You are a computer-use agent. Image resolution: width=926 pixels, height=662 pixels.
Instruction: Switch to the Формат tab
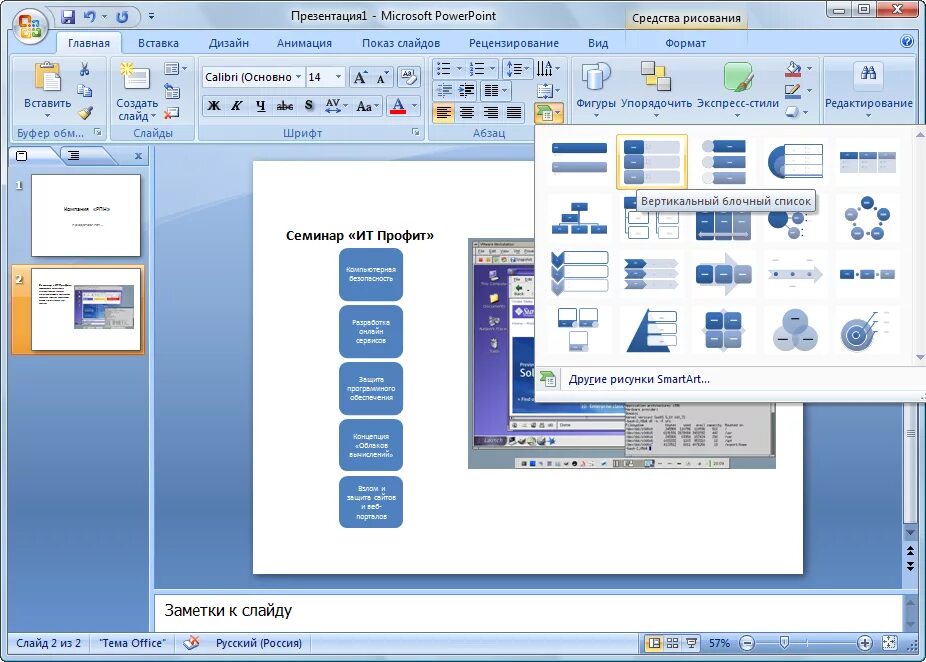click(686, 43)
